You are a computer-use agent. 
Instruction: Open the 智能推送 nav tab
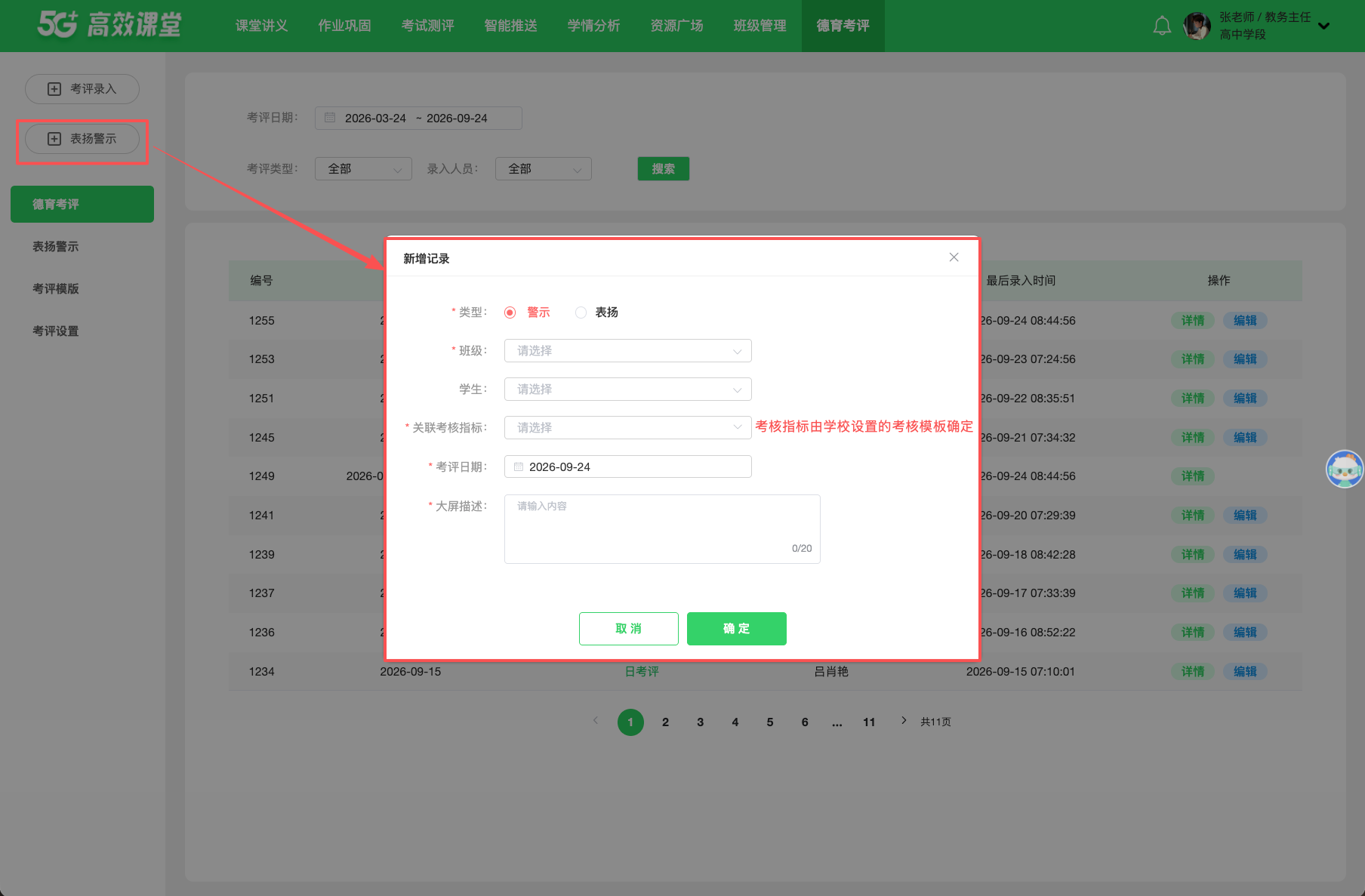point(511,26)
